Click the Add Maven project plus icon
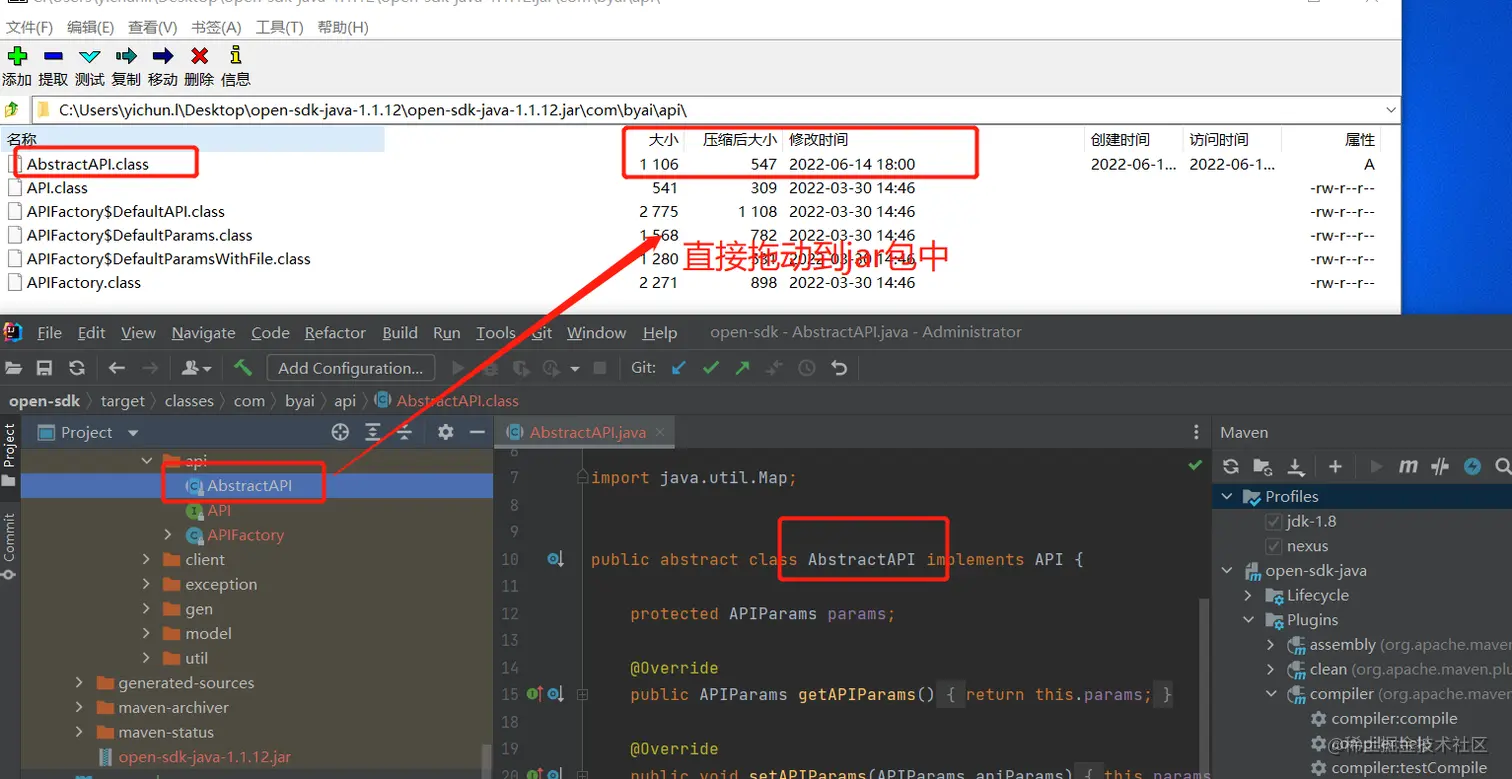The image size is (1512, 779). click(x=1334, y=466)
